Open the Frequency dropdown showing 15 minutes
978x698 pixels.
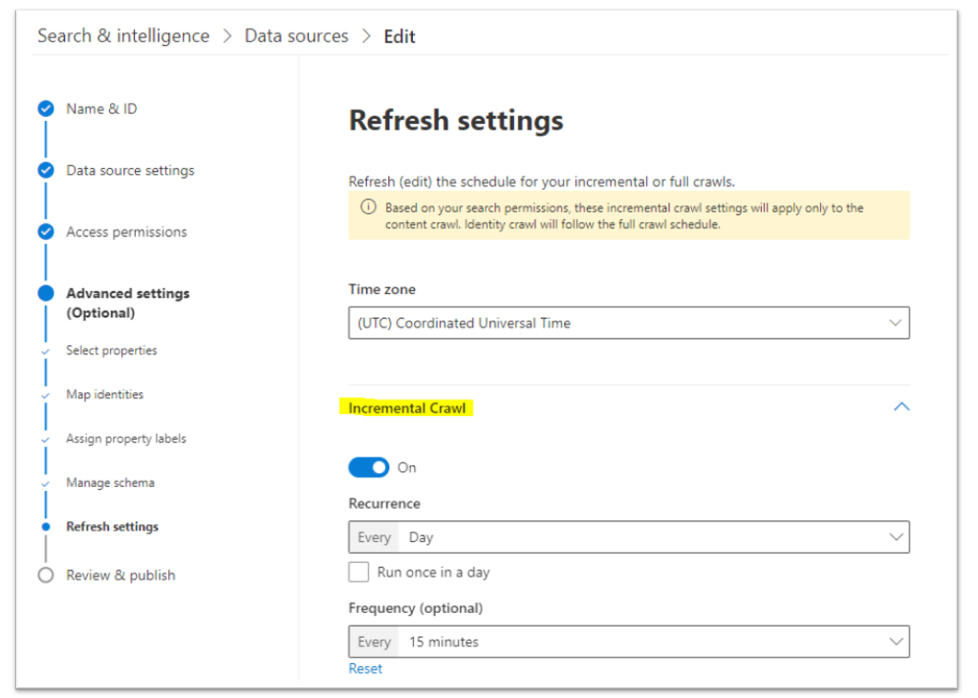coord(897,641)
